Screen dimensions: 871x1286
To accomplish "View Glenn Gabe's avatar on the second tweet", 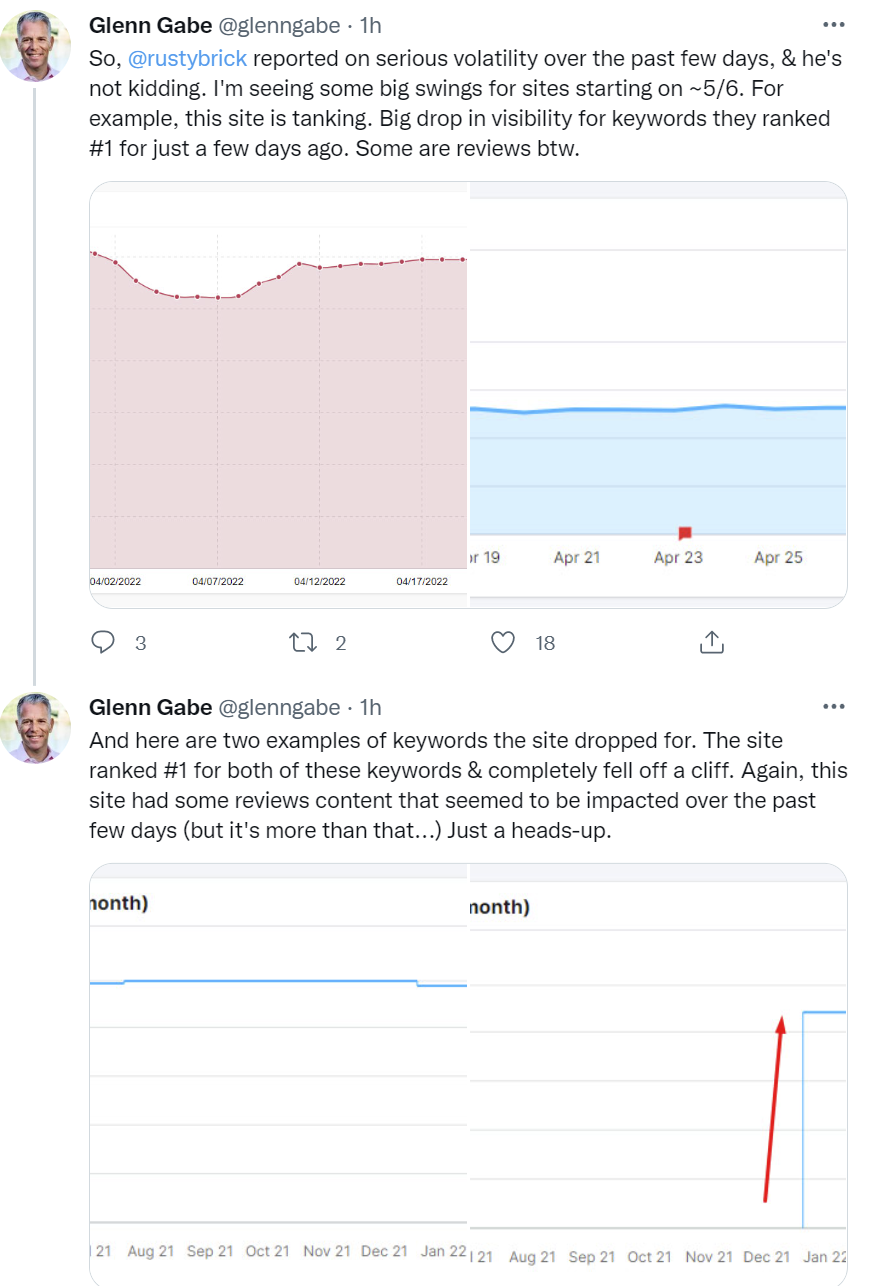I will (x=36, y=727).
